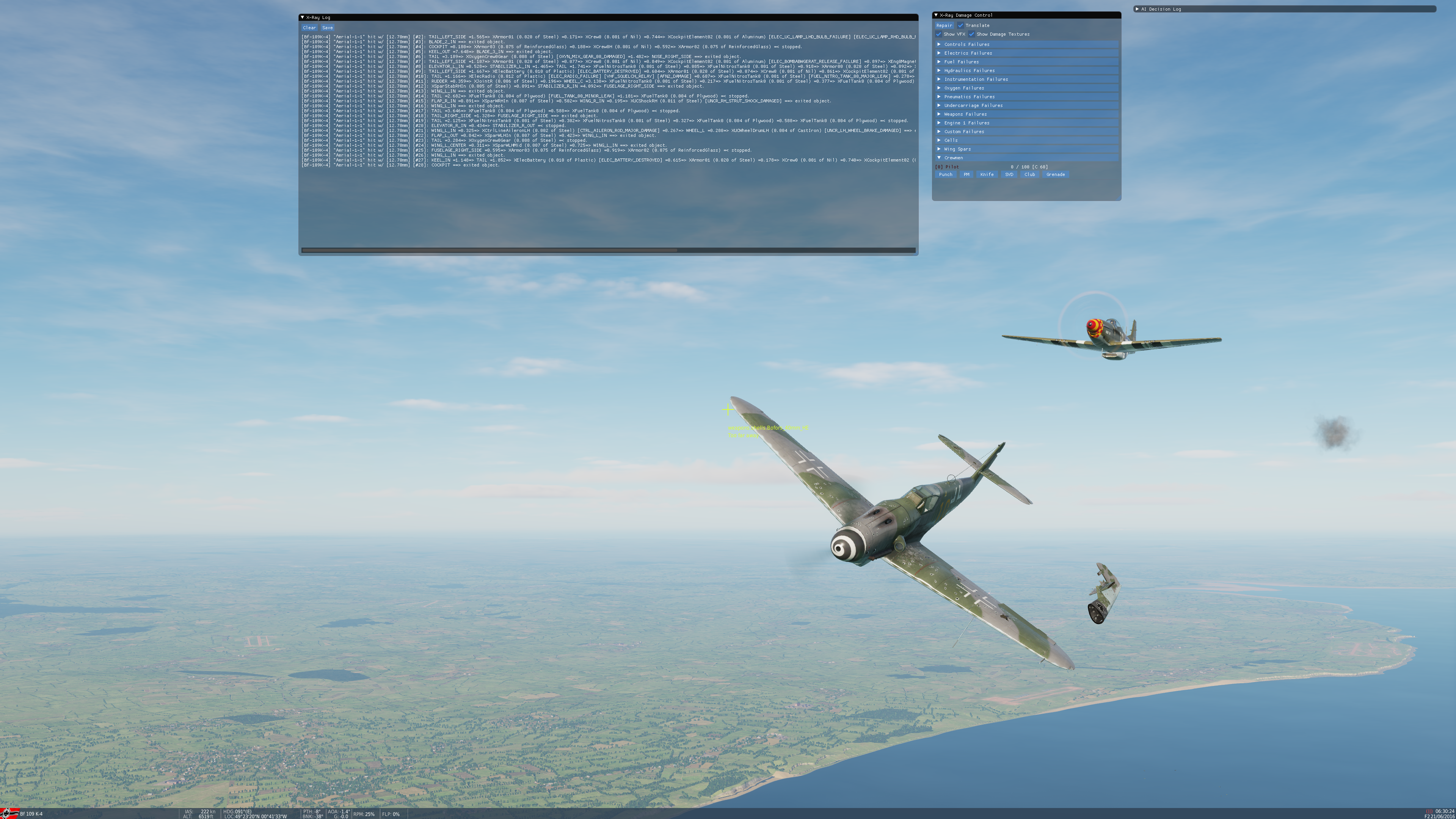Expand the AI Decision Log panel
Screen dimensions: 1456x819
(1137, 9)
